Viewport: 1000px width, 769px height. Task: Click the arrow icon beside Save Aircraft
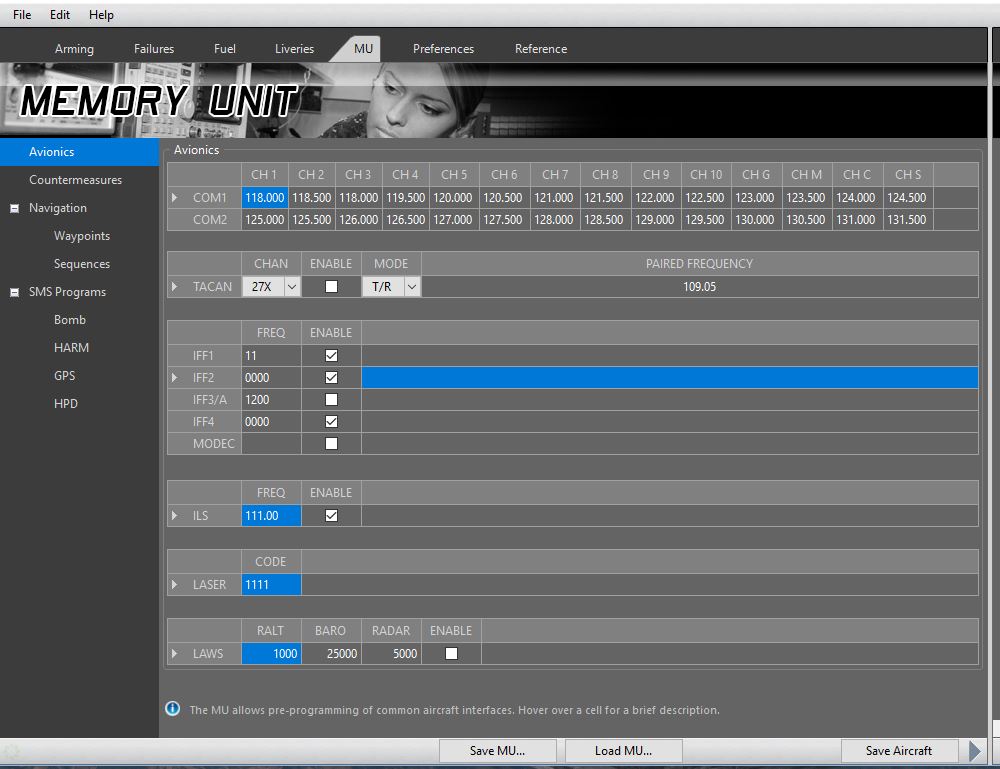(976, 751)
